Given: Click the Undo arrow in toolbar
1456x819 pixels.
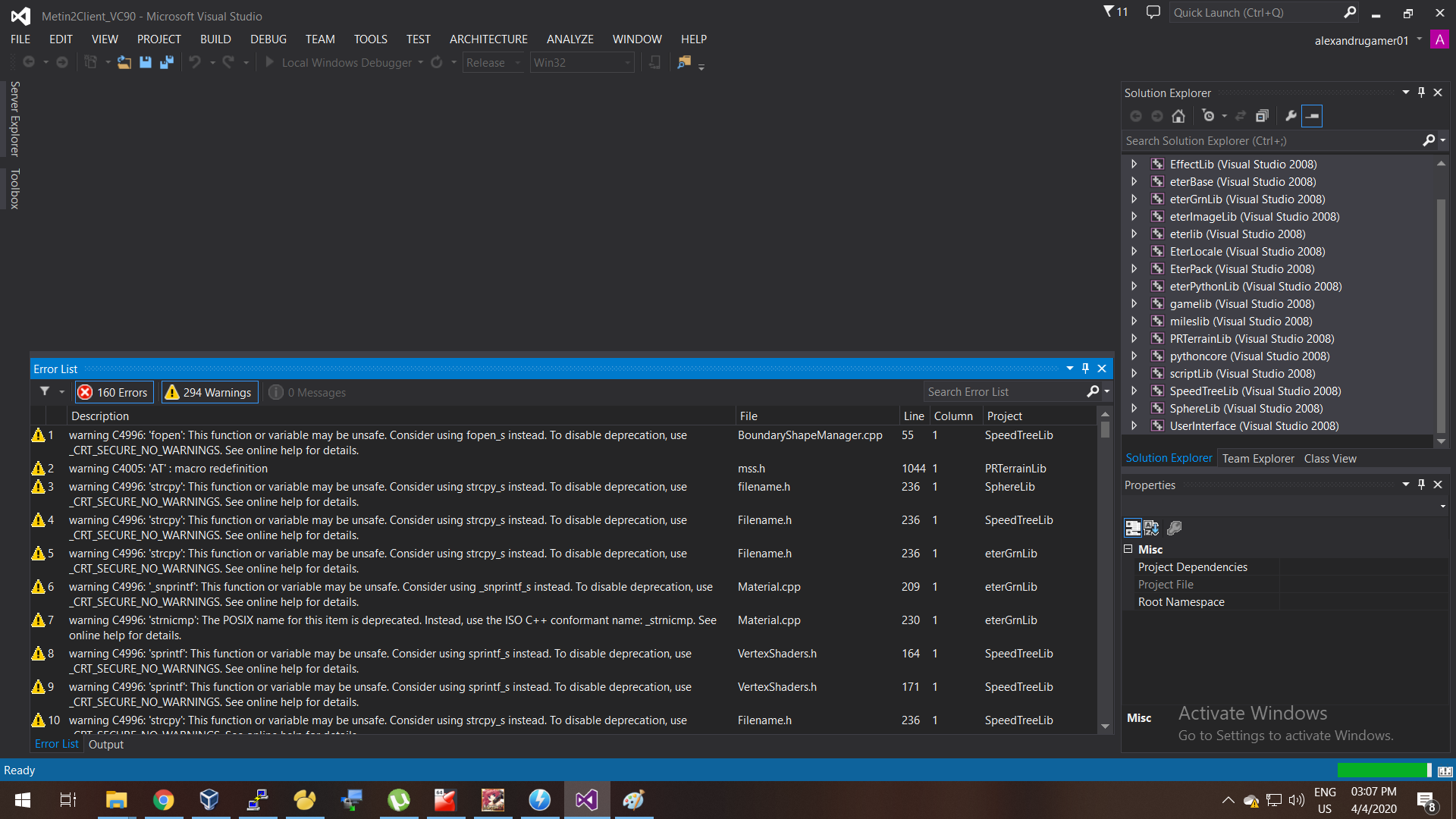Looking at the screenshot, I should point(195,62).
